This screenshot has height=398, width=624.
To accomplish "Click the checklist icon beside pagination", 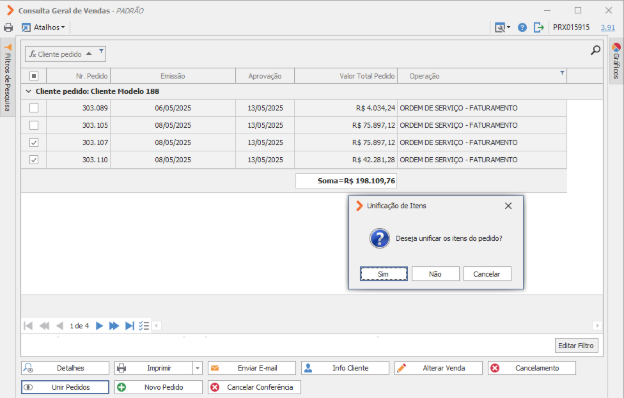I will 144,326.
